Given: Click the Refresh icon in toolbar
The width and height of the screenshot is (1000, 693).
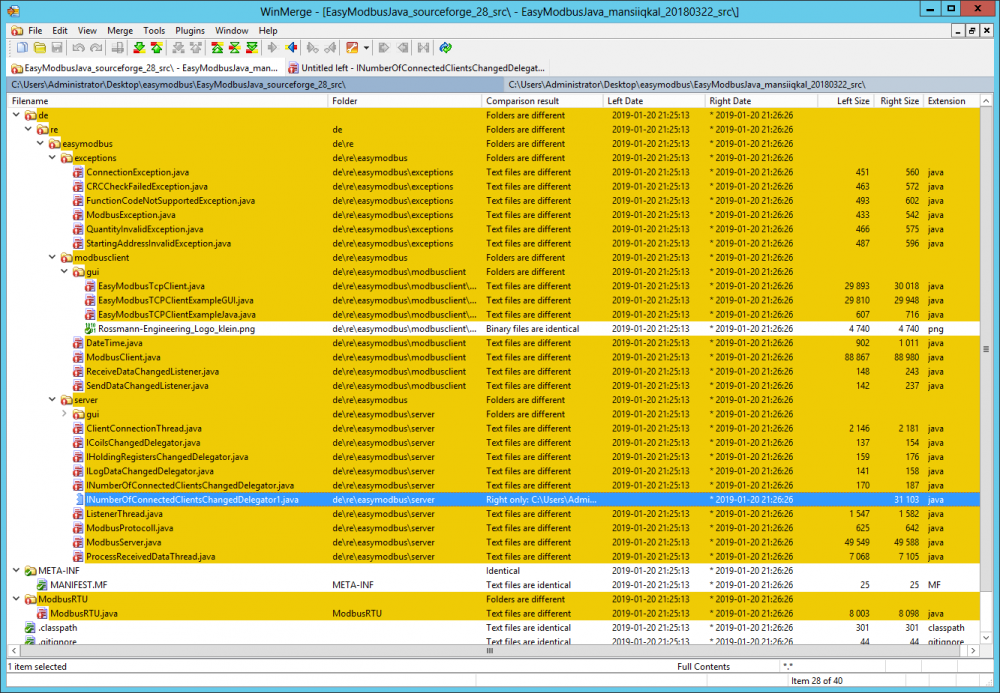Looking at the screenshot, I should pos(445,47).
